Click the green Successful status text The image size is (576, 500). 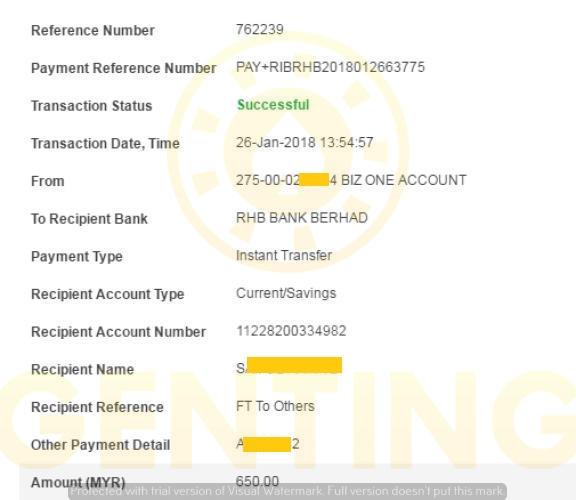click(273, 105)
